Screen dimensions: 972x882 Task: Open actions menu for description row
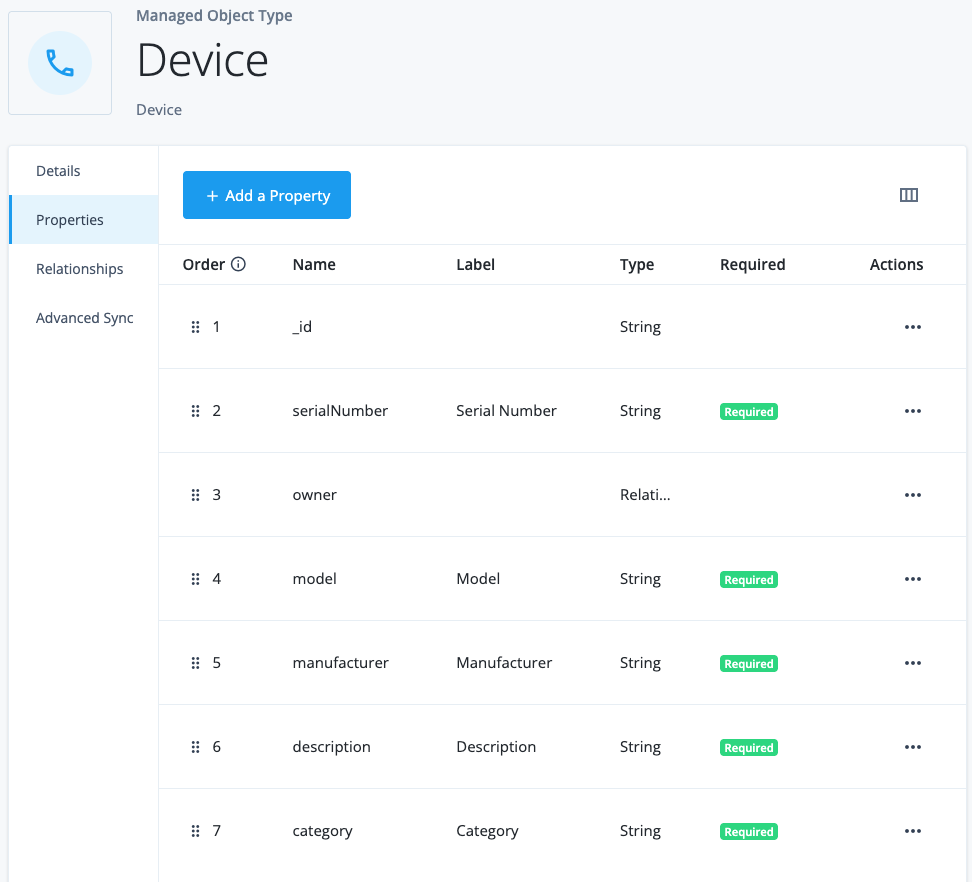point(912,747)
